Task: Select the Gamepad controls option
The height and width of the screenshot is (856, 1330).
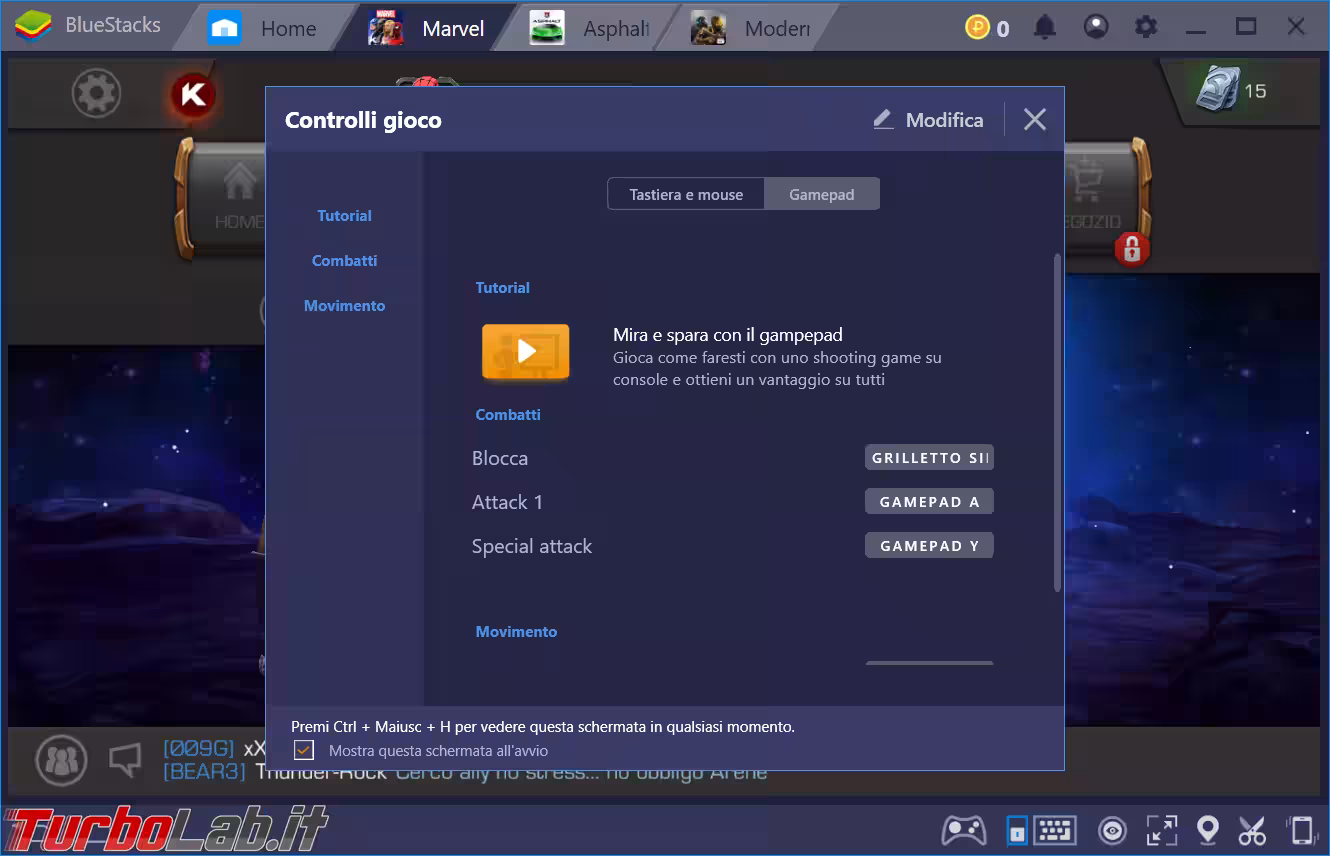Action: point(821,194)
